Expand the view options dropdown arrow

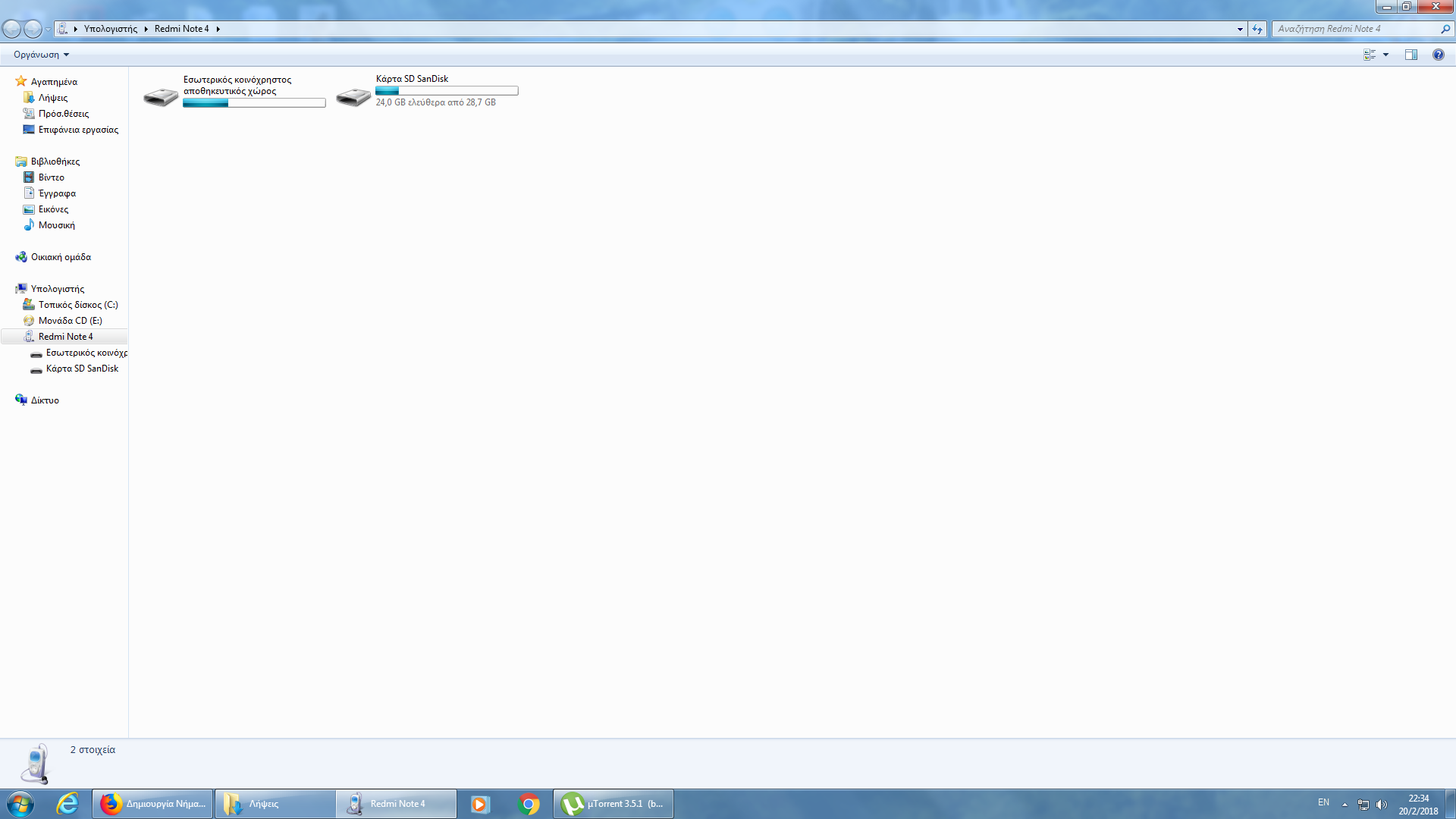pyautogui.click(x=1385, y=55)
